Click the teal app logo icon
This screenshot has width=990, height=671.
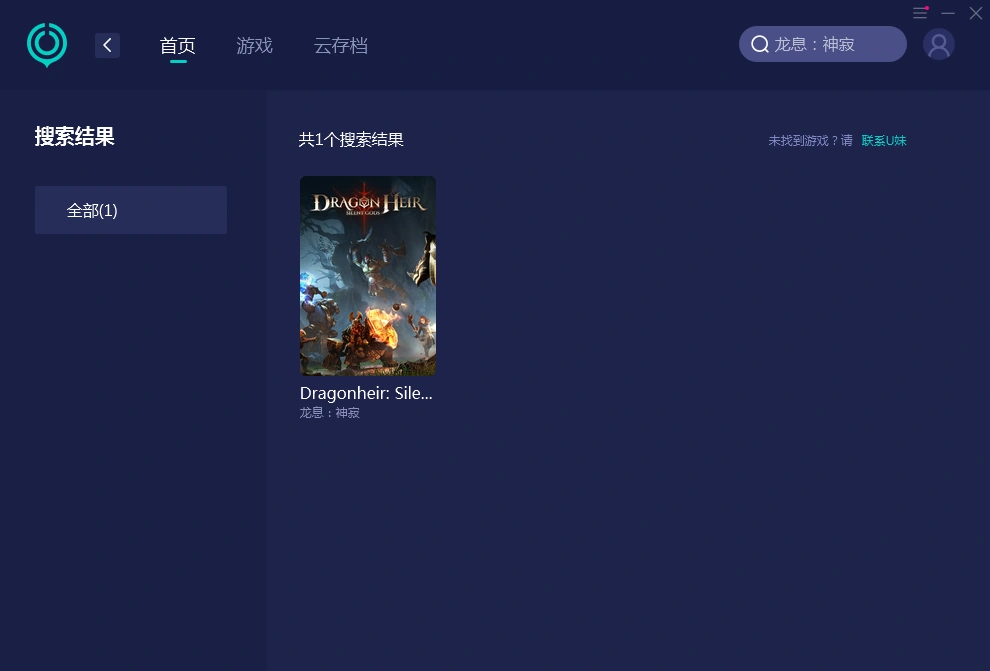[47, 45]
